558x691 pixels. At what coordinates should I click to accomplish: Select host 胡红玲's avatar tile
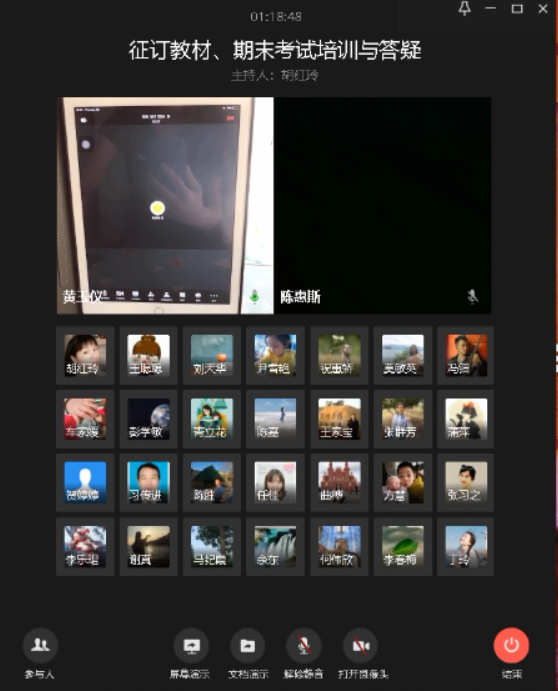[x=85, y=355]
